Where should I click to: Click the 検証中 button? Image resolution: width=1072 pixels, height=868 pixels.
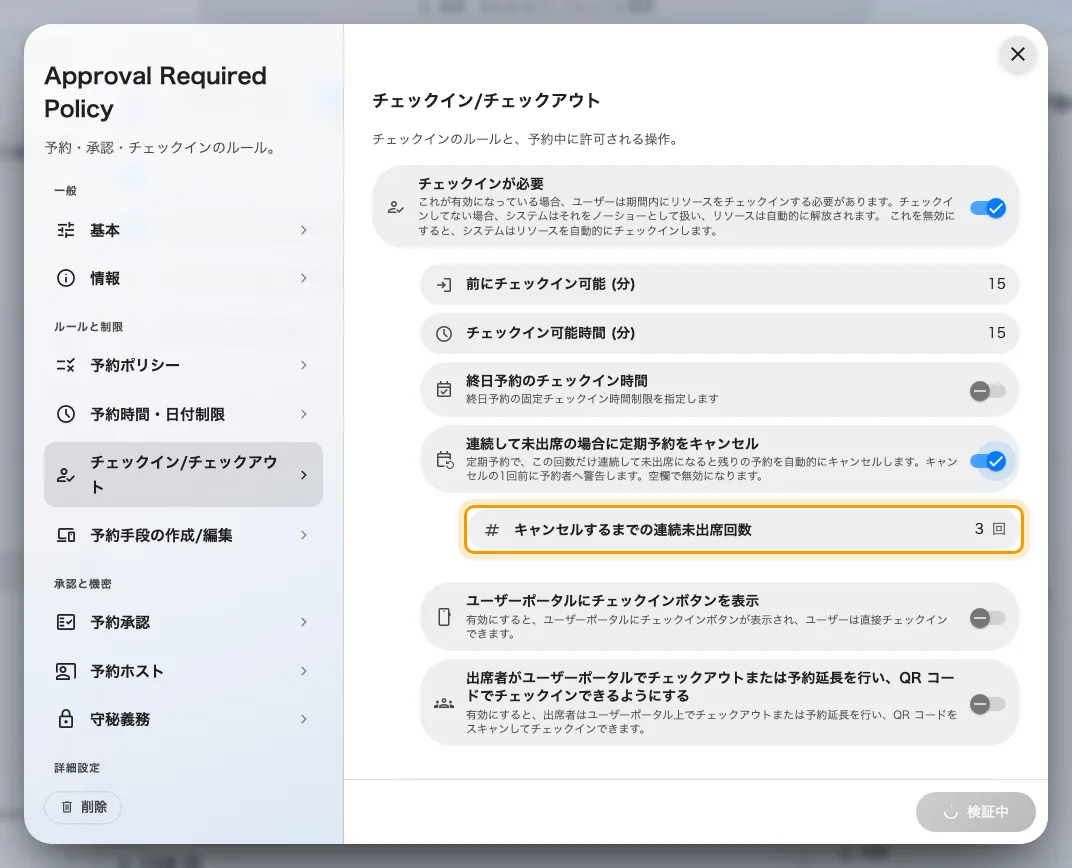pyautogui.click(x=976, y=812)
